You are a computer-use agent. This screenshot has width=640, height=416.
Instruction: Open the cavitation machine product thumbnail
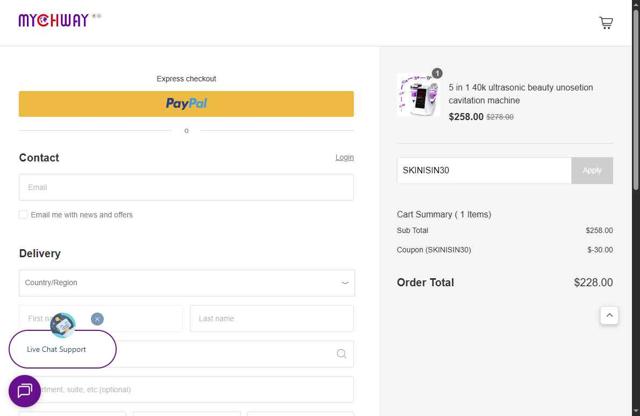click(x=419, y=95)
